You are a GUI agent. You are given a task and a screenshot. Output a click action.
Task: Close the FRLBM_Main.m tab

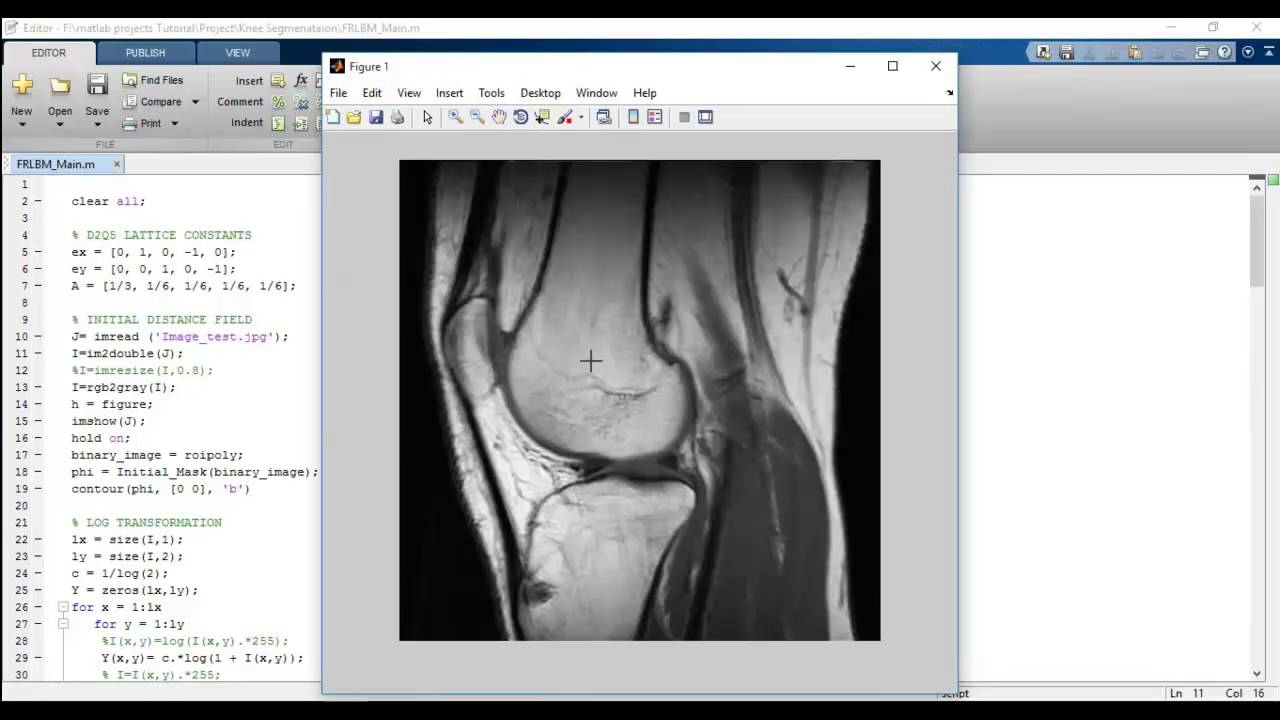pyautogui.click(x=116, y=164)
